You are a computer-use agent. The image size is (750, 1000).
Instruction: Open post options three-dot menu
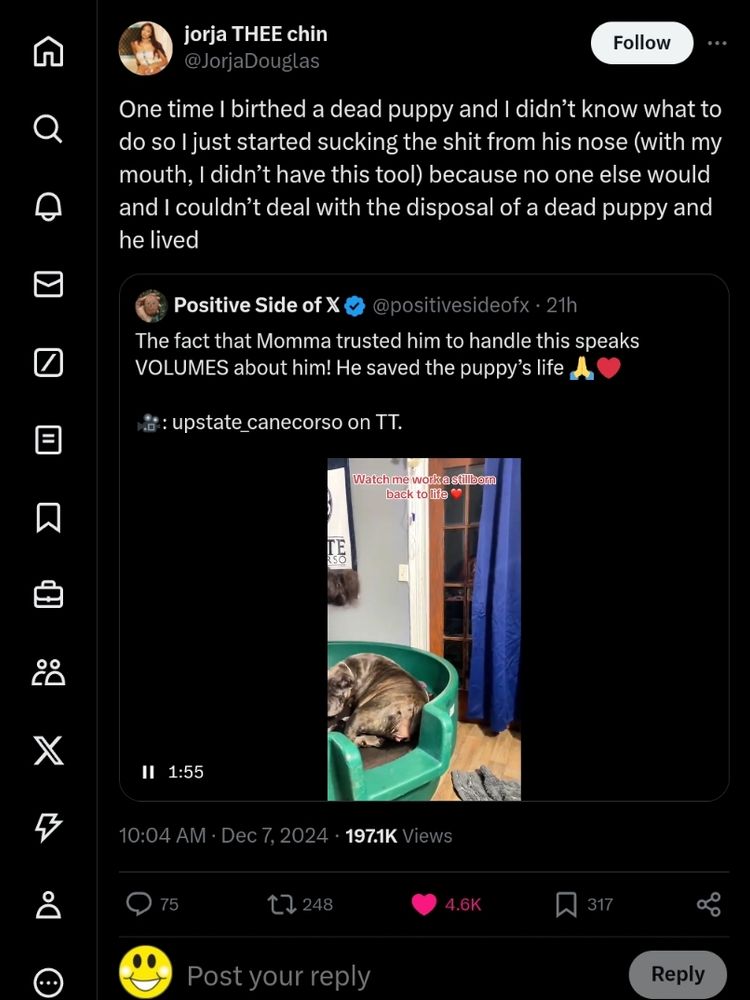[717, 43]
